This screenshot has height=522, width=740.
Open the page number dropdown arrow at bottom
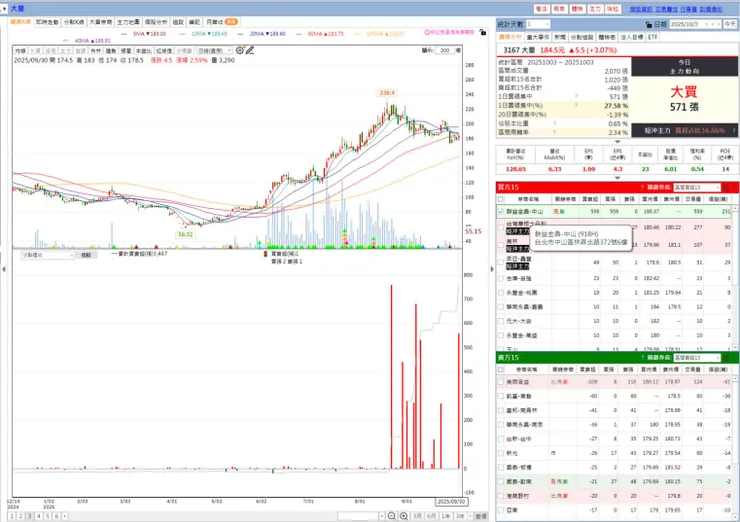[64, 516]
